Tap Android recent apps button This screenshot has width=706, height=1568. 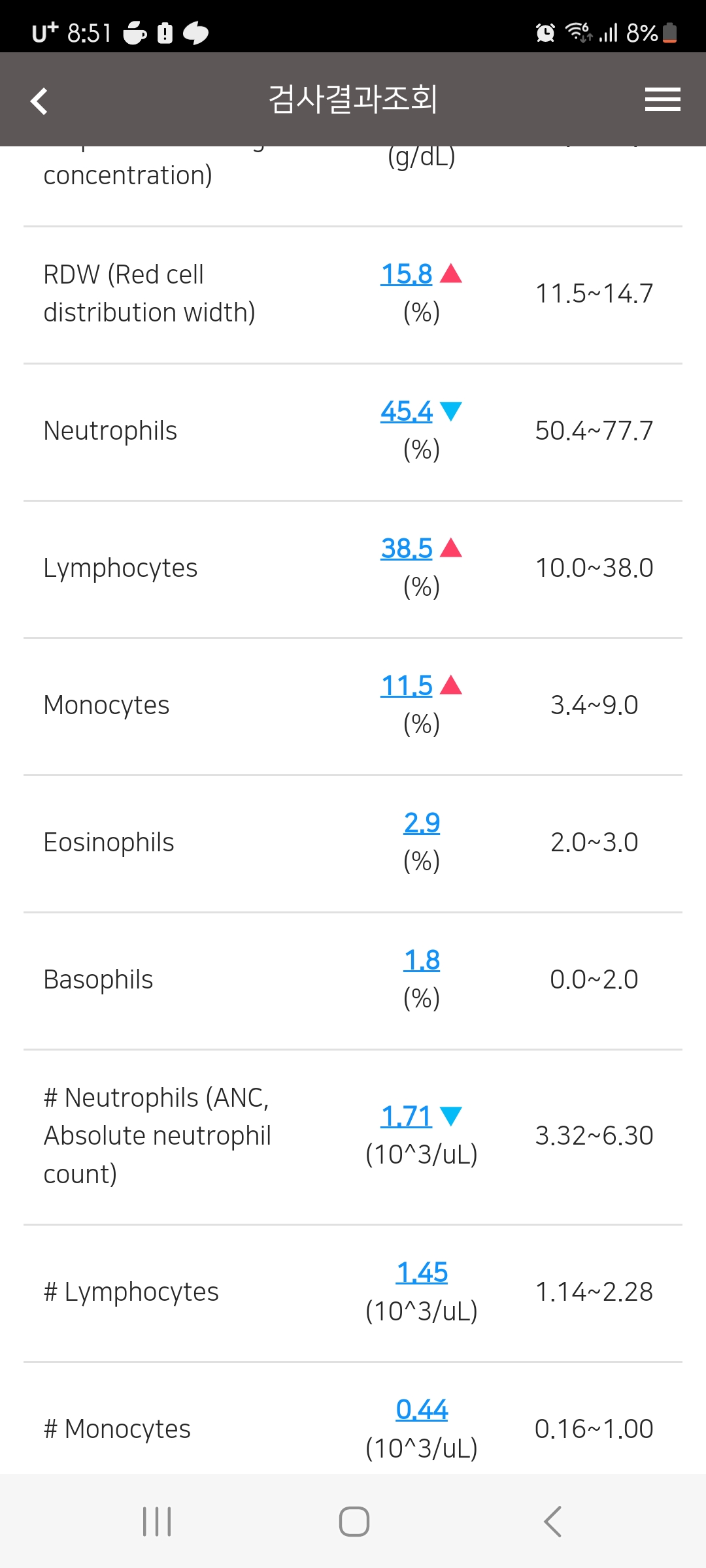pyautogui.click(x=157, y=1522)
